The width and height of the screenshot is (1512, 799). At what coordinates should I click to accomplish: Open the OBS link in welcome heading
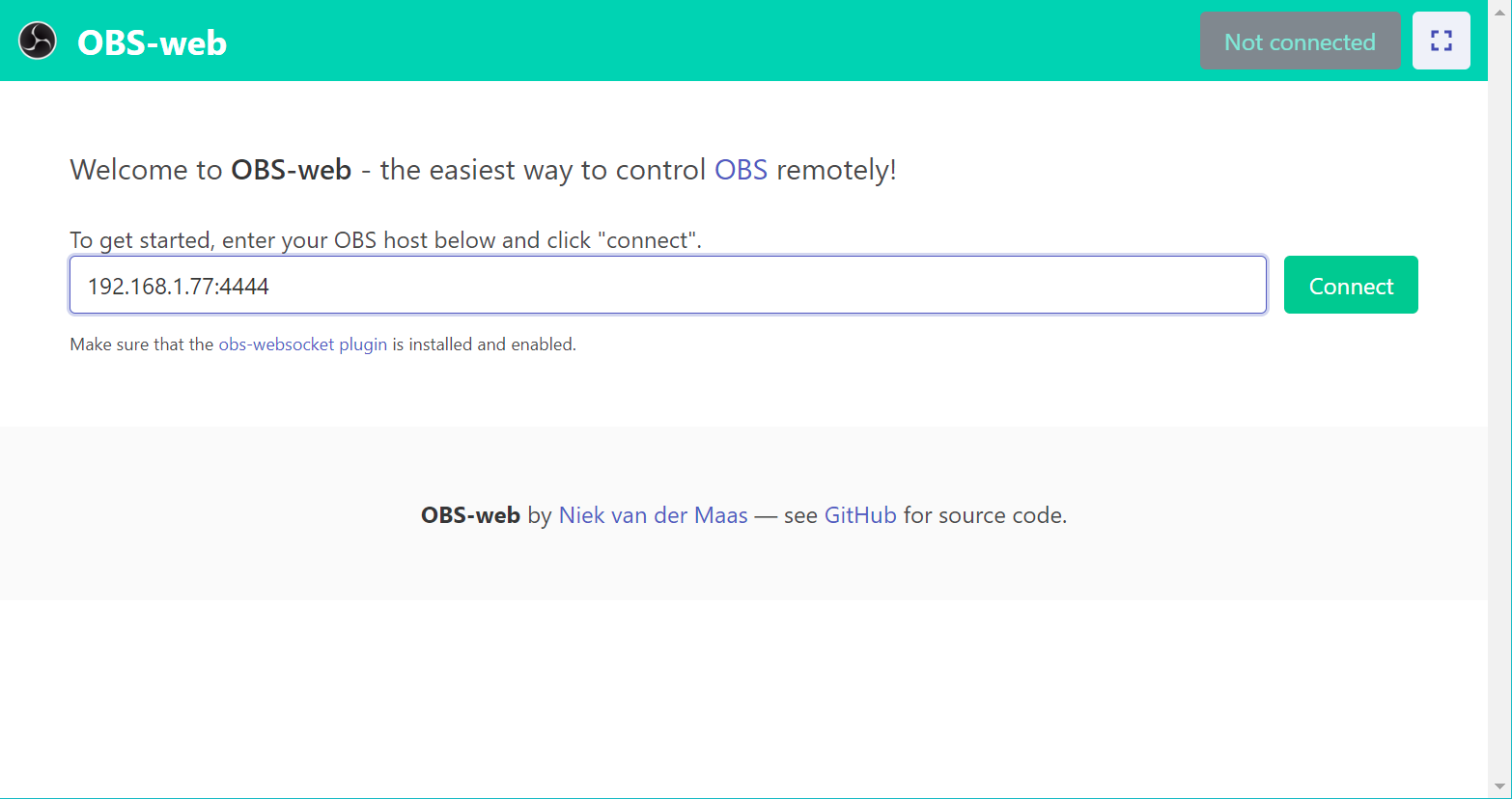(x=741, y=170)
